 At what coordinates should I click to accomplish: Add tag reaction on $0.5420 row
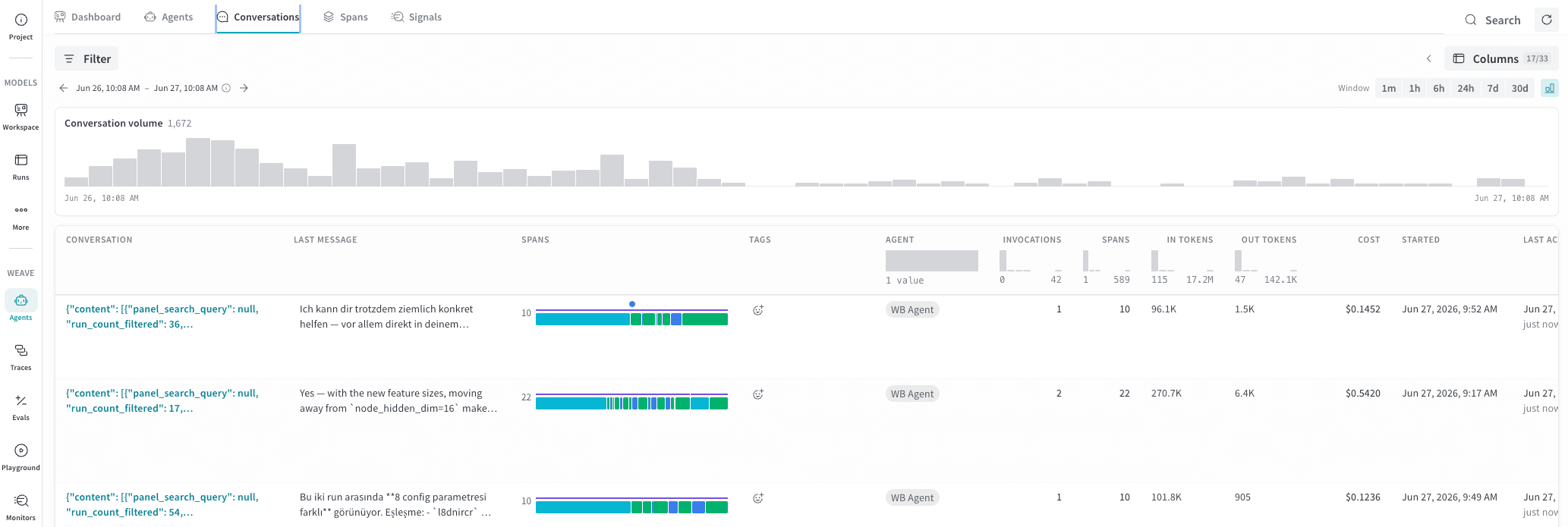click(x=757, y=394)
